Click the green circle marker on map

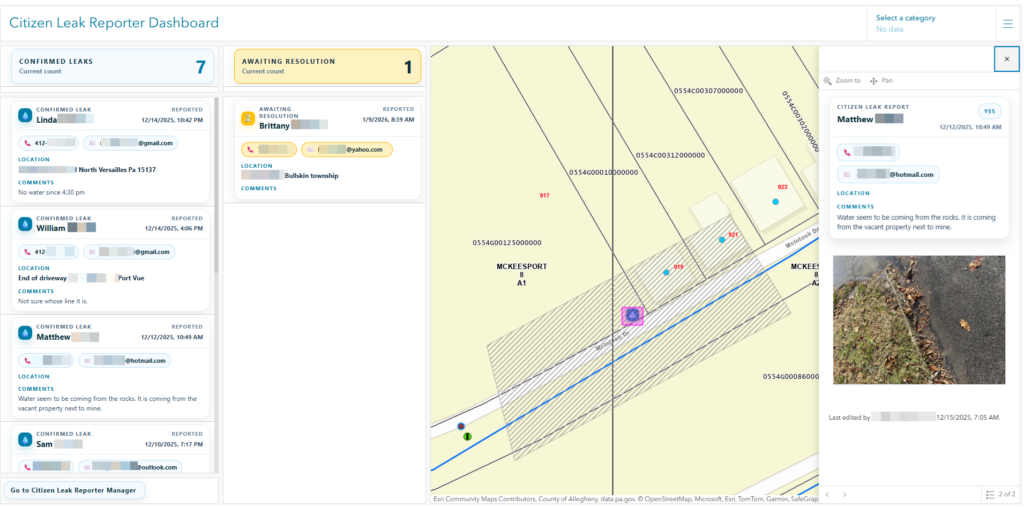tap(467, 436)
